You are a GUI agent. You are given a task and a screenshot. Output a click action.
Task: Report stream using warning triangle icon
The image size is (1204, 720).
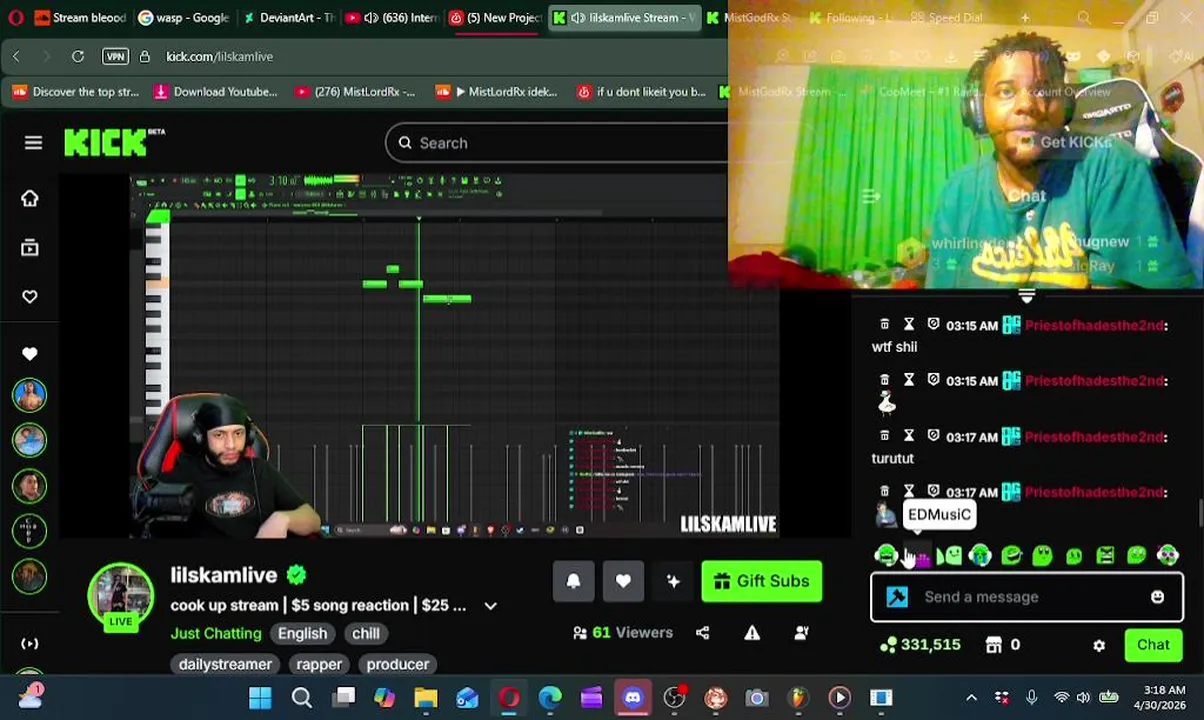point(752,632)
